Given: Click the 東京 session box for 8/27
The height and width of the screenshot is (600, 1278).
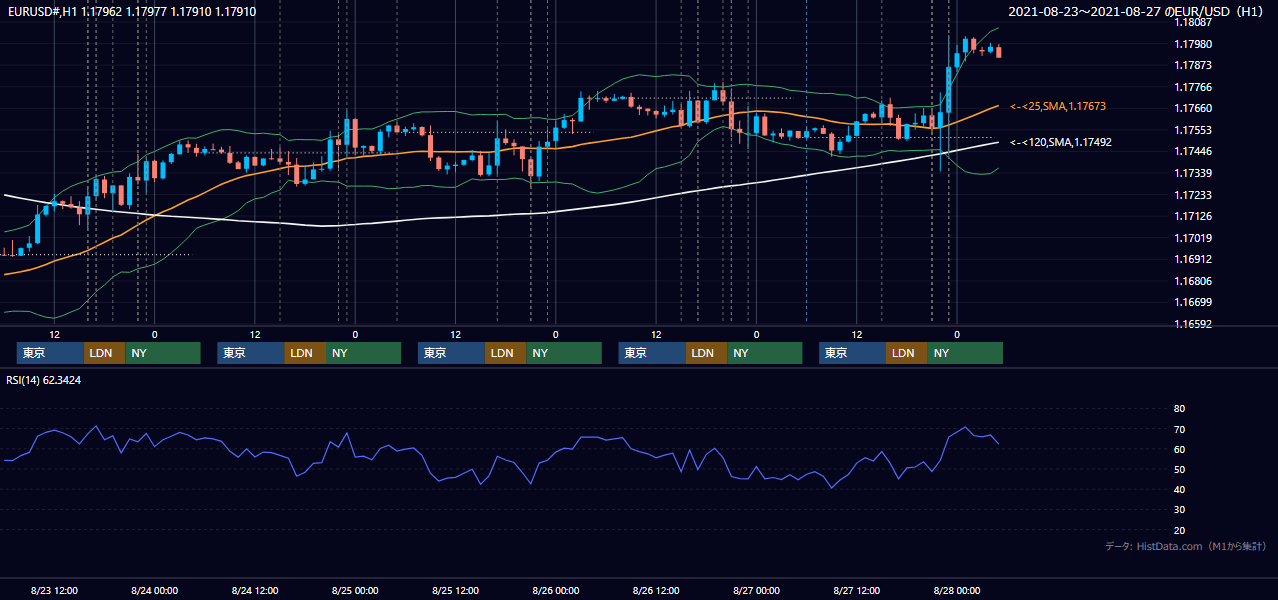Looking at the screenshot, I should pyautogui.click(x=852, y=353).
